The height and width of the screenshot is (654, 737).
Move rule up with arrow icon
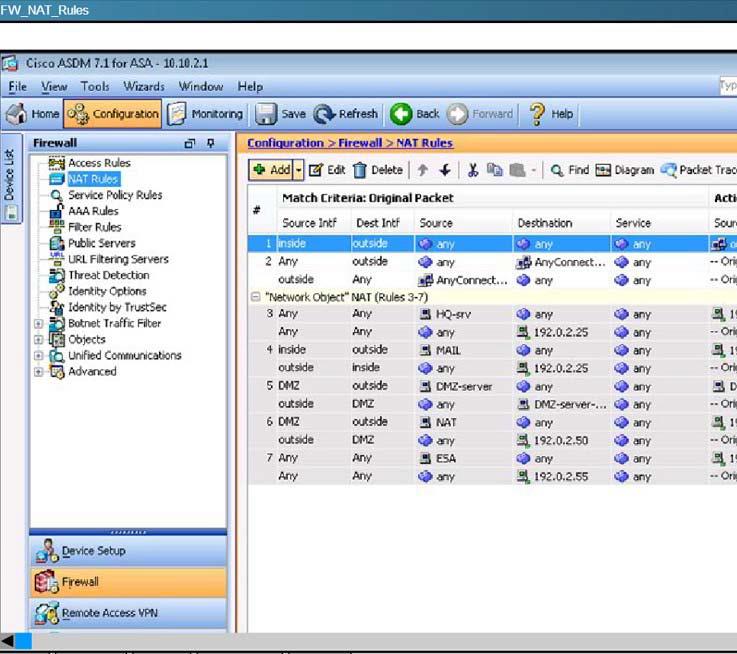click(x=423, y=170)
